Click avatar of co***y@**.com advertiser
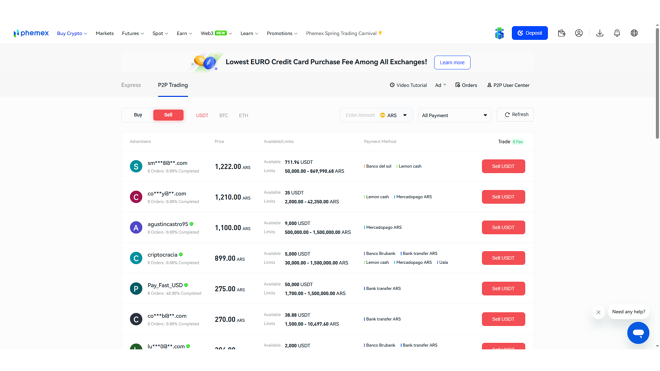 click(x=136, y=197)
